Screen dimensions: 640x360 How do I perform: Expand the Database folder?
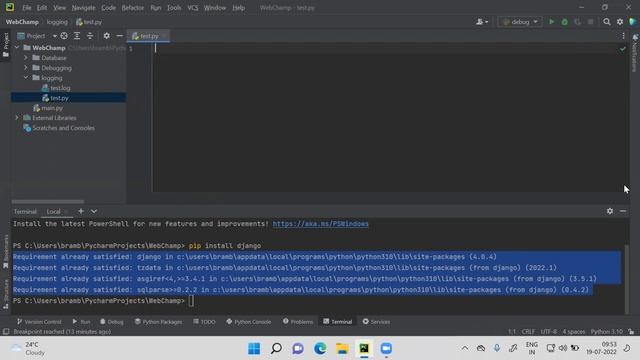26,58
